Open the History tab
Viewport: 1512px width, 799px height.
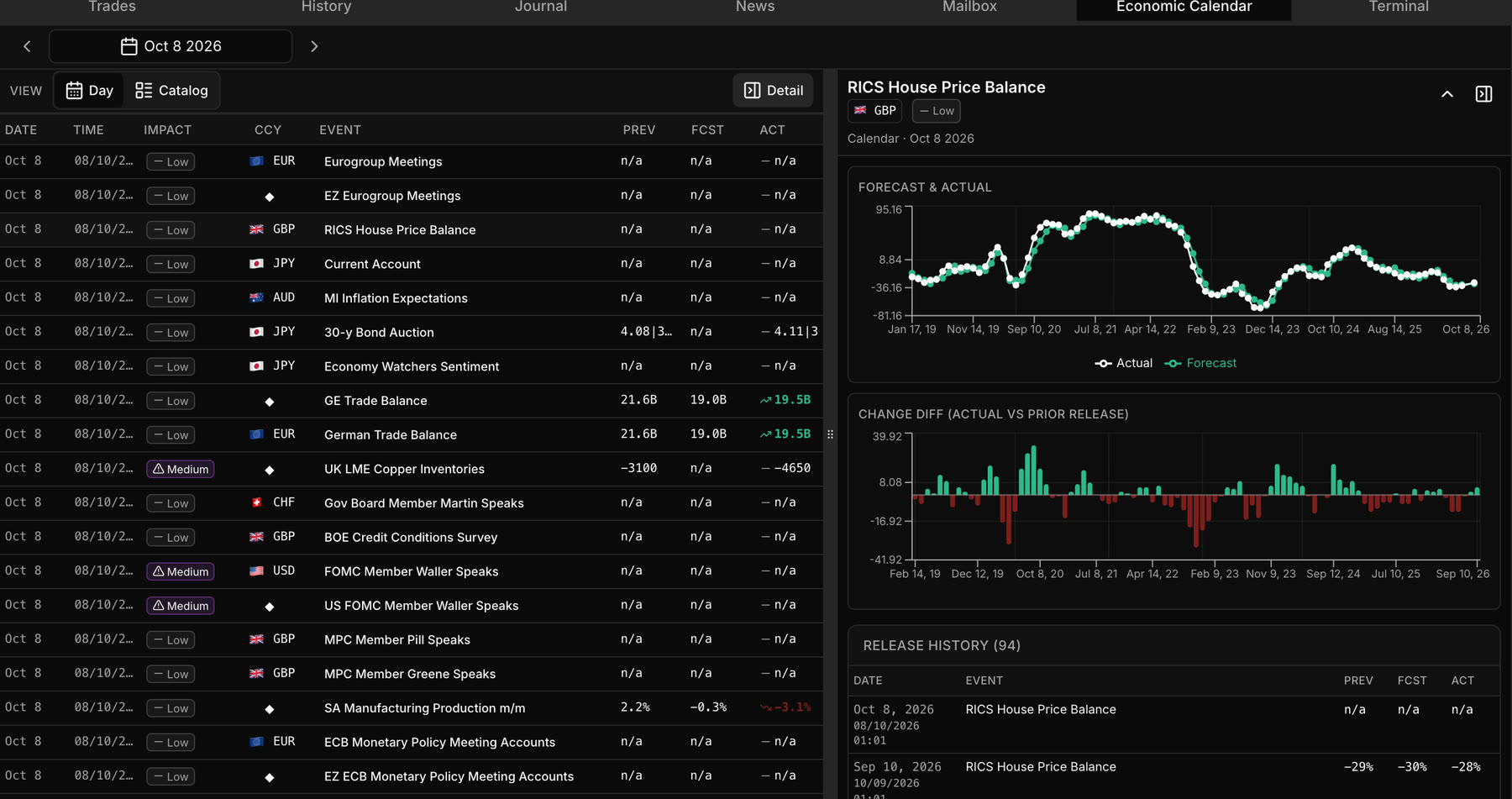pyautogui.click(x=326, y=7)
